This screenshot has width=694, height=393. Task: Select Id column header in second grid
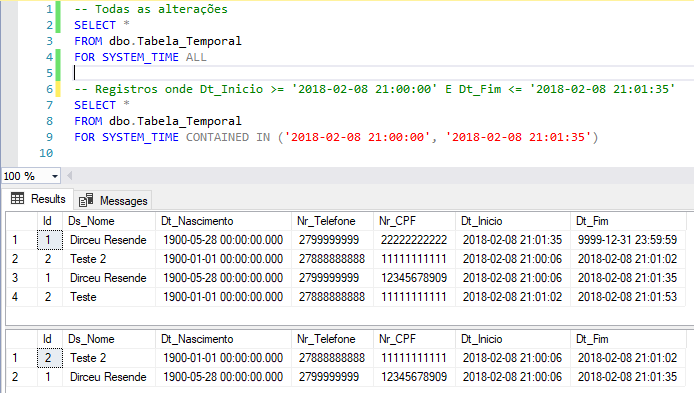coord(50,339)
